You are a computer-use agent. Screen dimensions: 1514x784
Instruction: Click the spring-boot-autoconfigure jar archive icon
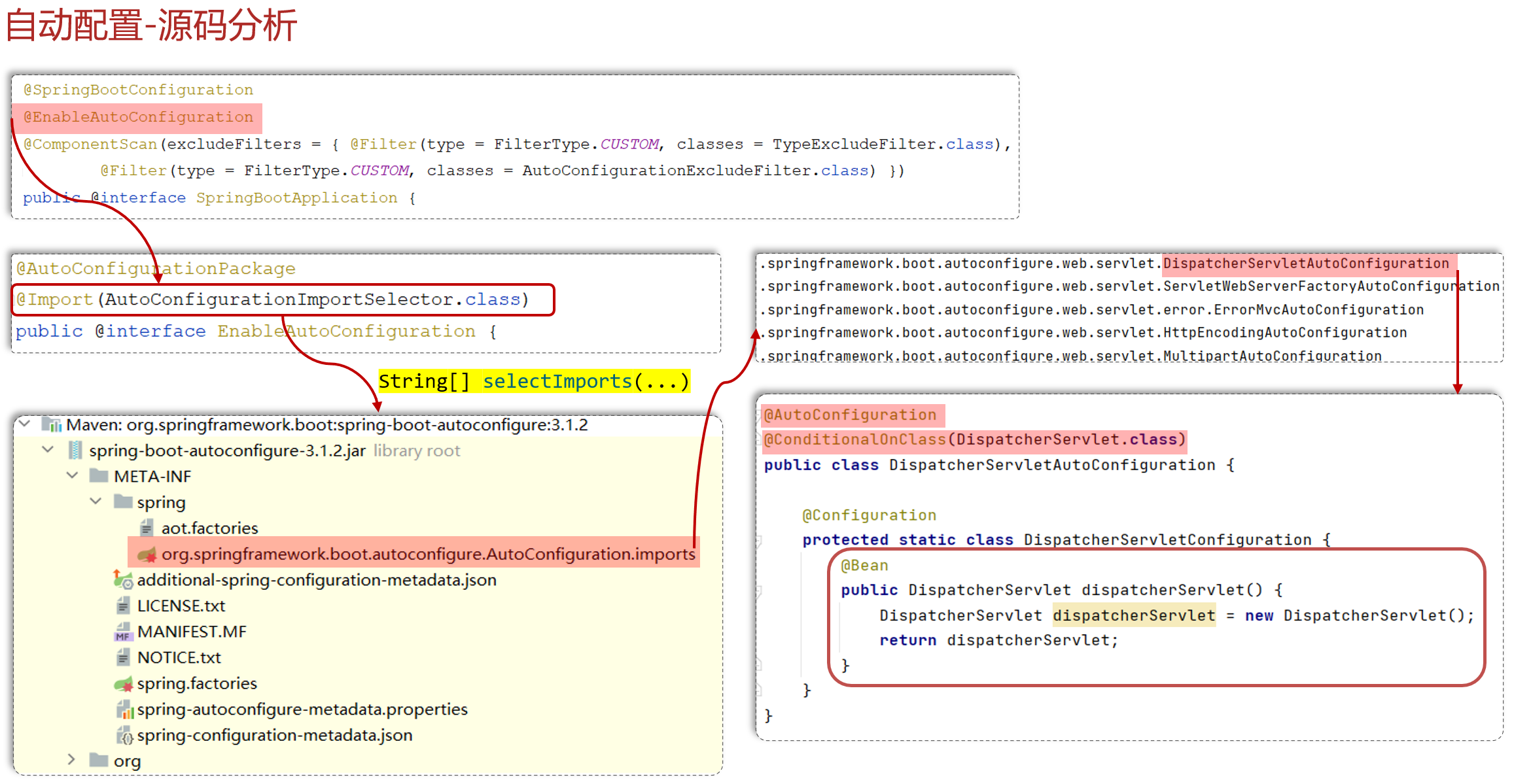tap(76, 451)
